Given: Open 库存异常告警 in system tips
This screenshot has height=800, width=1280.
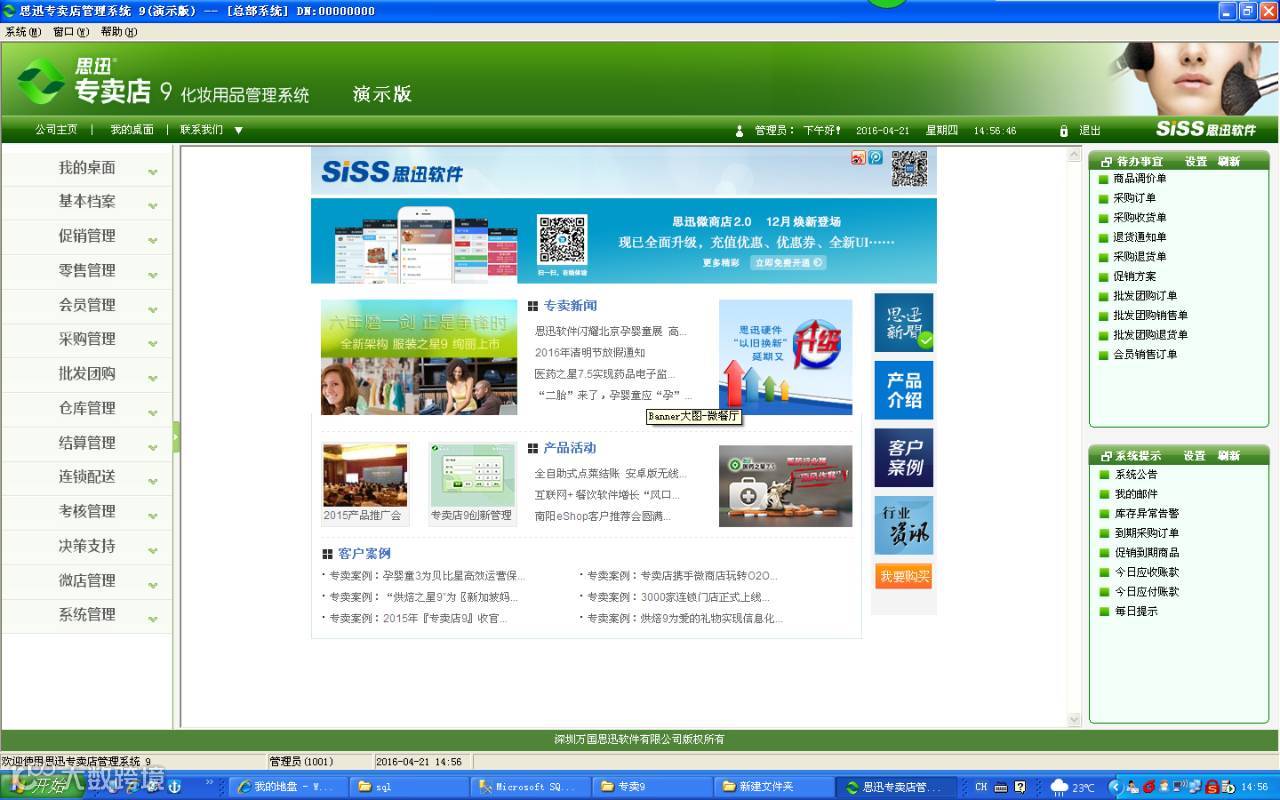Looking at the screenshot, I should pyautogui.click(x=1147, y=514).
